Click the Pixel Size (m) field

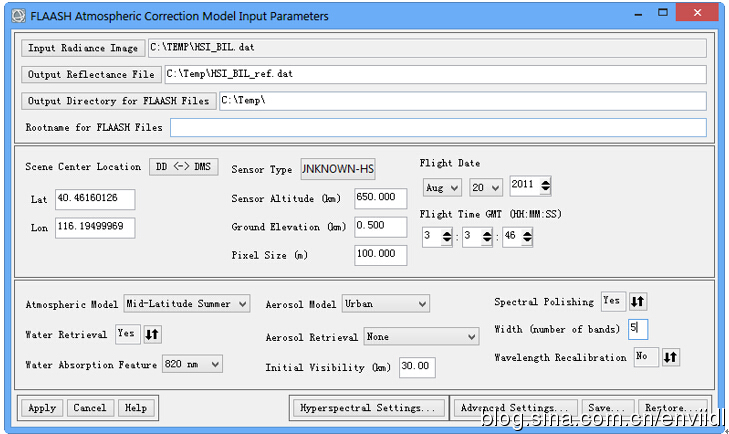coord(380,255)
